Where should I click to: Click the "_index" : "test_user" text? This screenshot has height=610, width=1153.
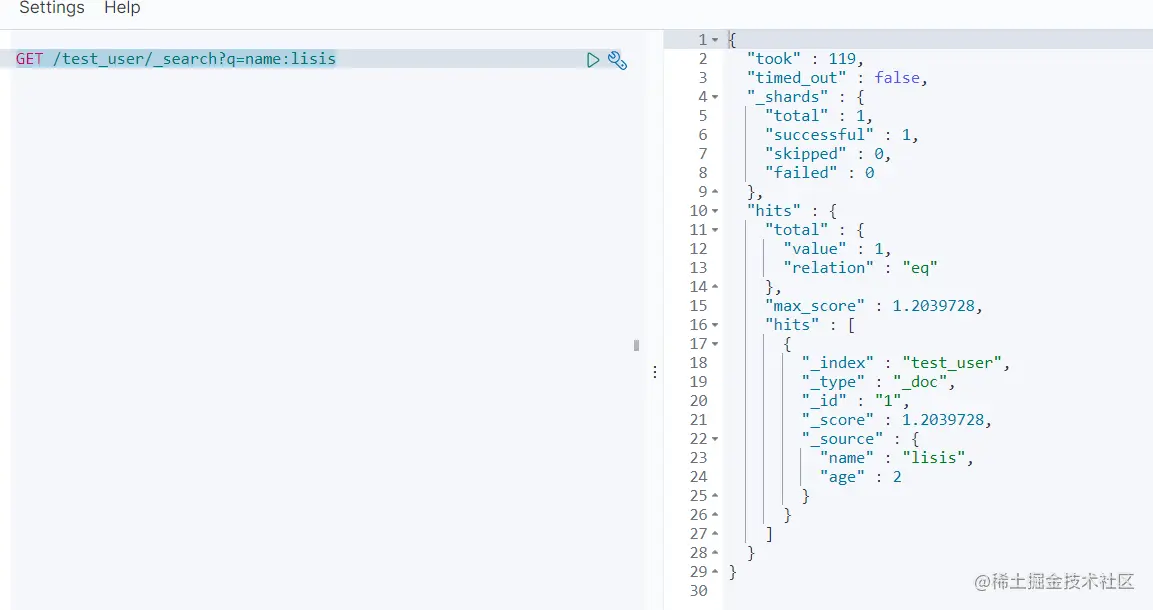[x=906, y=363]
